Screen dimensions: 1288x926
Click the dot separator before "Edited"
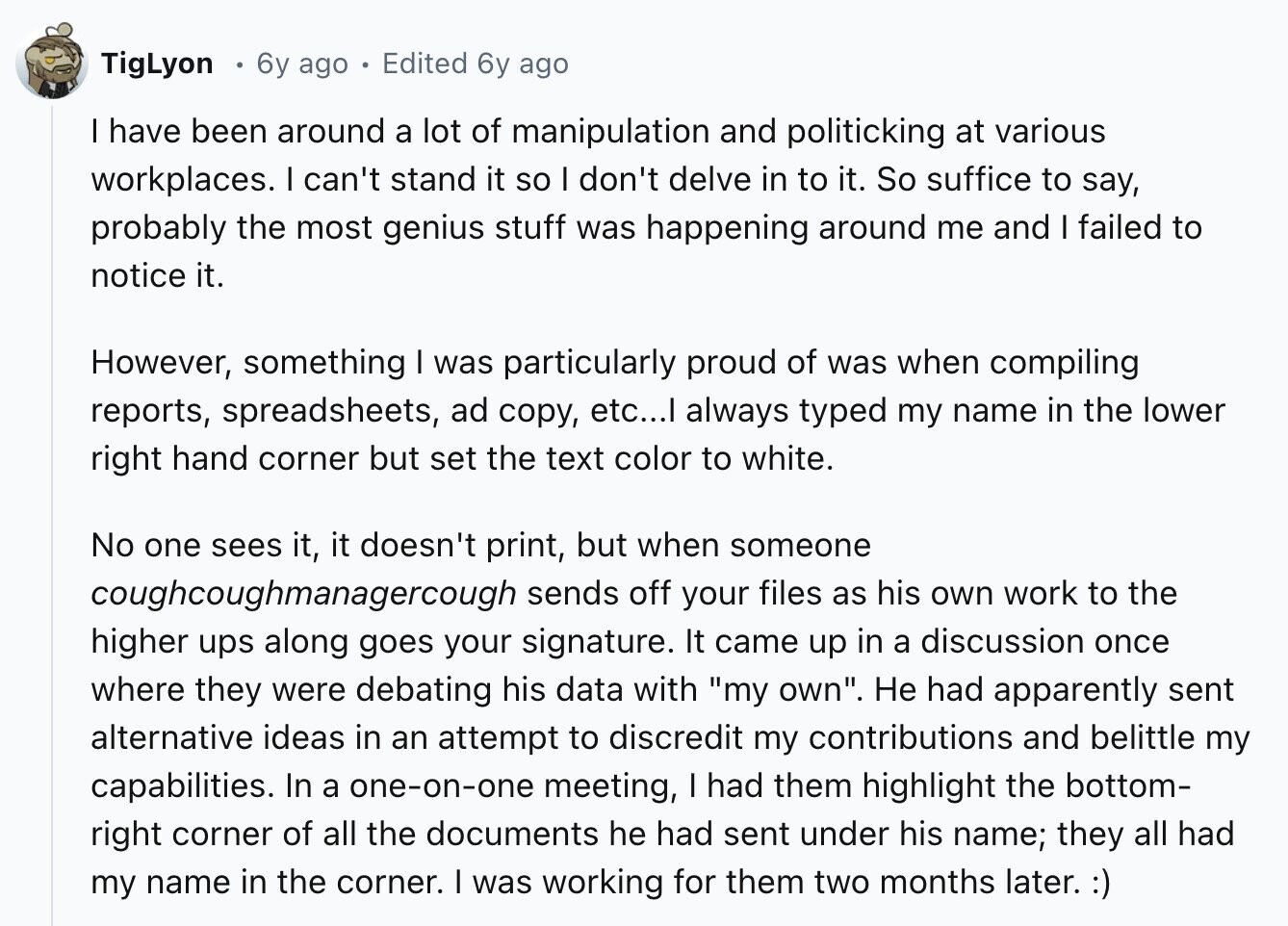pos(365,64)
